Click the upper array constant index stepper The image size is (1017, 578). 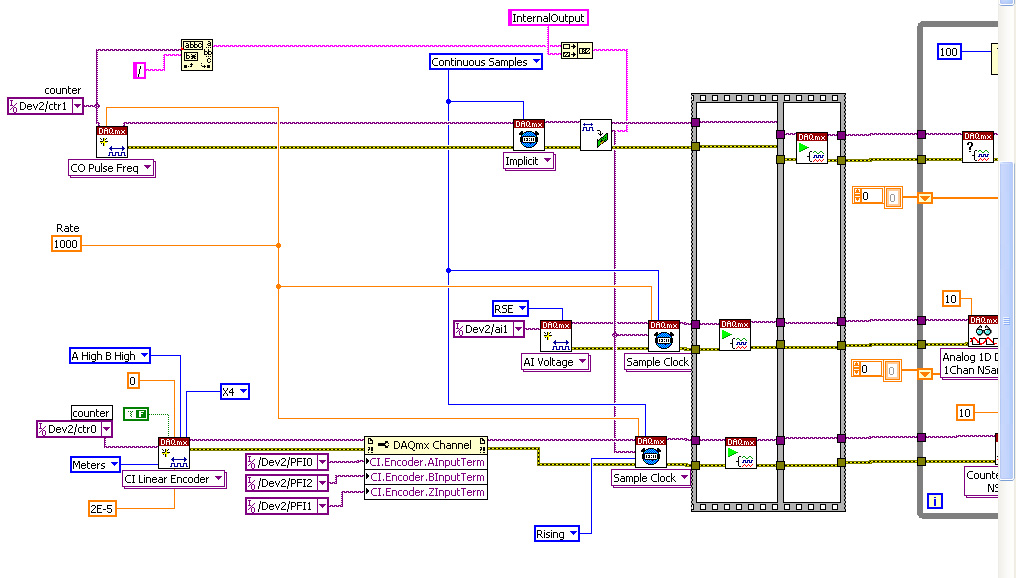(857, 195)
